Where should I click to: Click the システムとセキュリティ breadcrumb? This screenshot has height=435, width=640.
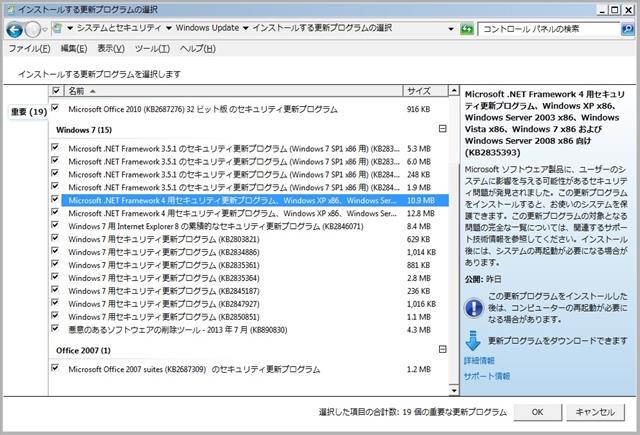119,28
